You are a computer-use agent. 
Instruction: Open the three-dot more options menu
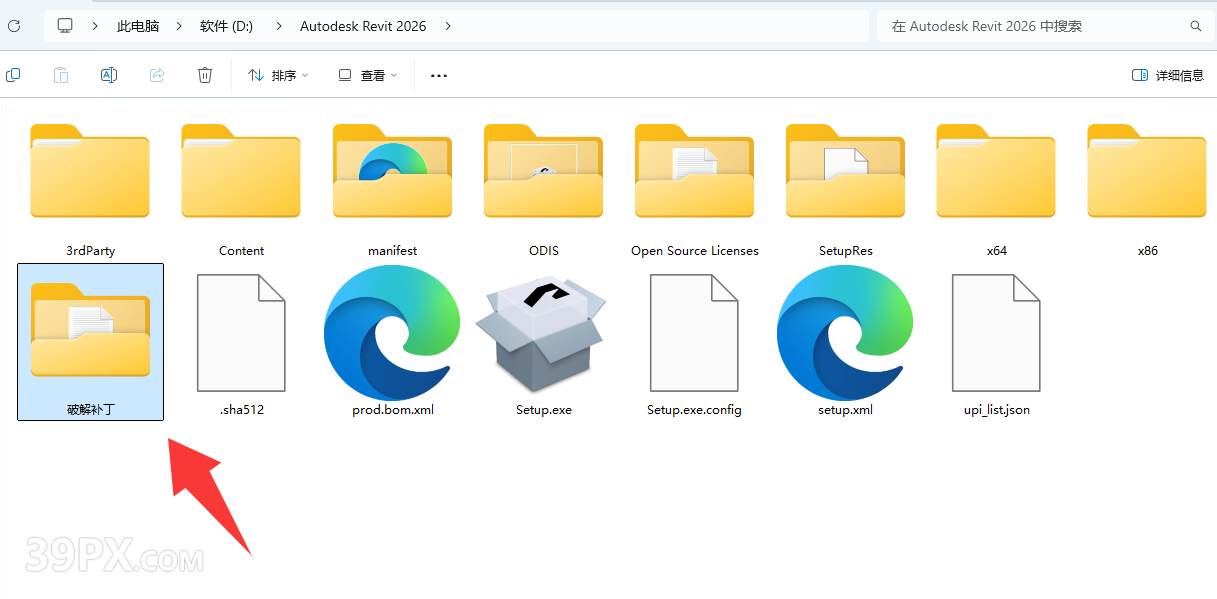pyautogui.click(x=439, y=75)
